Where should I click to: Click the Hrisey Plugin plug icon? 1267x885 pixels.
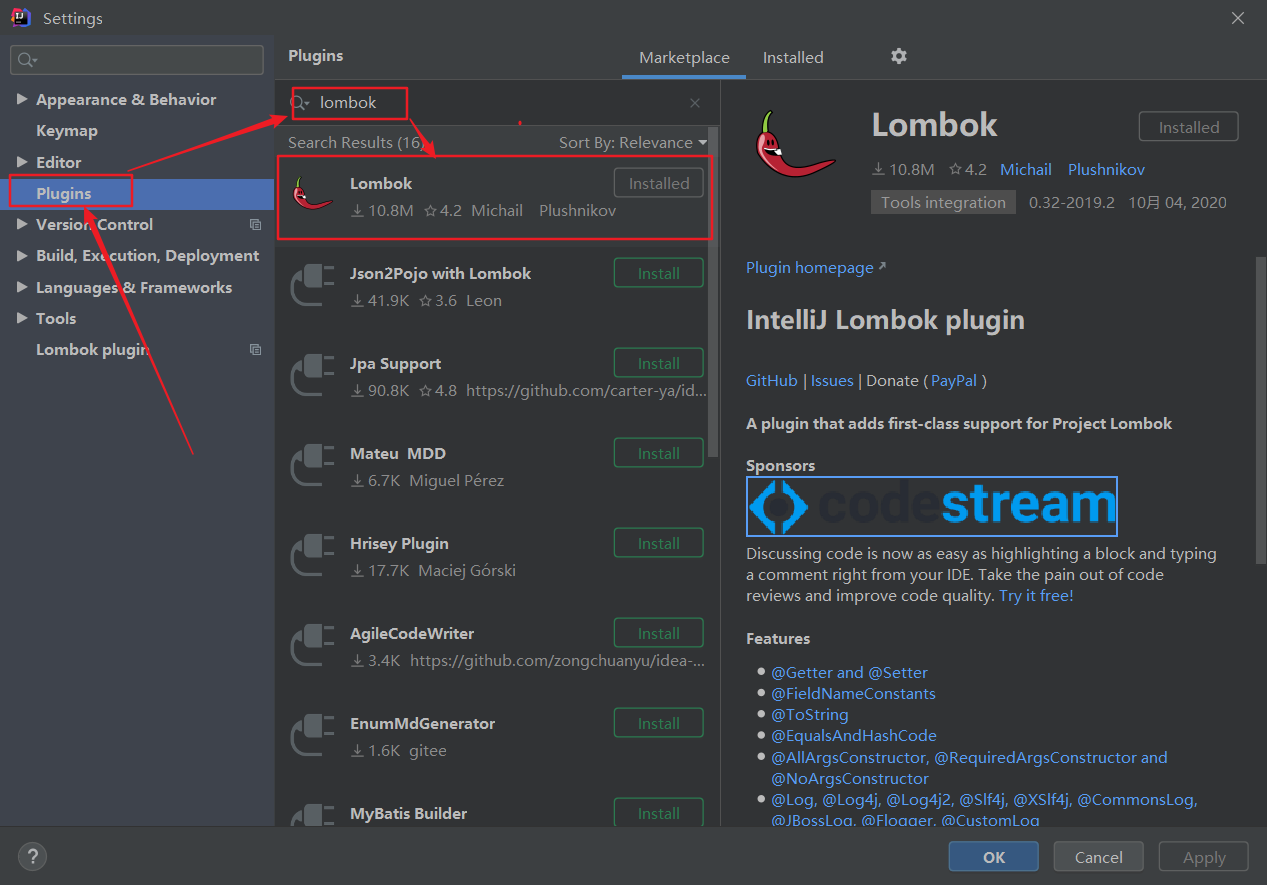[x=312, y=555]
